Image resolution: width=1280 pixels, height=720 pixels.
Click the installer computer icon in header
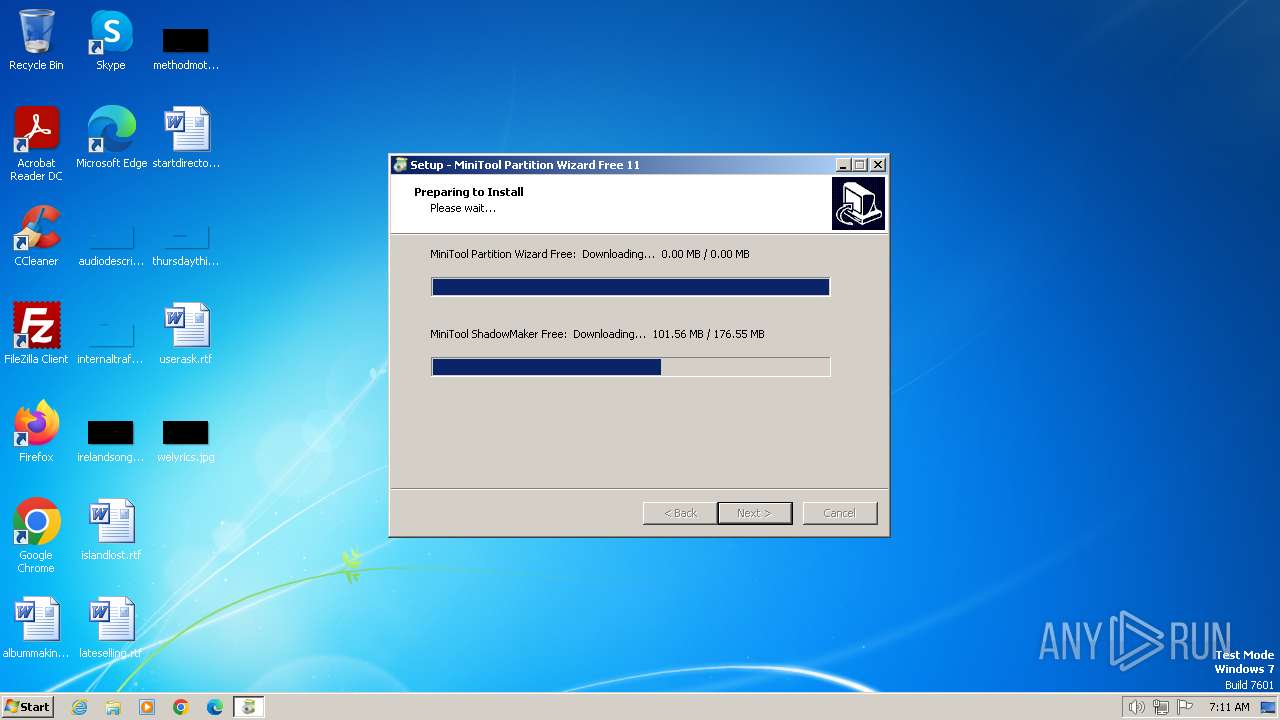(858, 204)
